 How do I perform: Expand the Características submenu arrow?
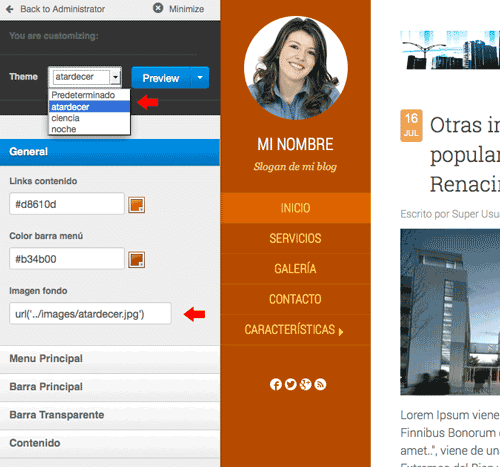coord(341,332)
